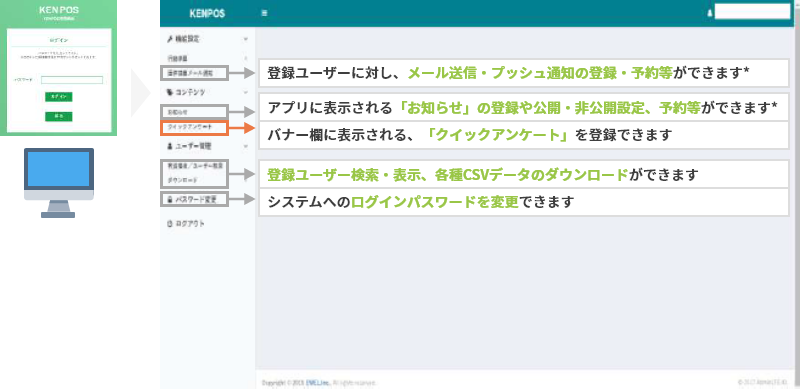This screenshot has height=392, width=800.
Task: Click the lower green button on login screen
Action: [59, 116]
